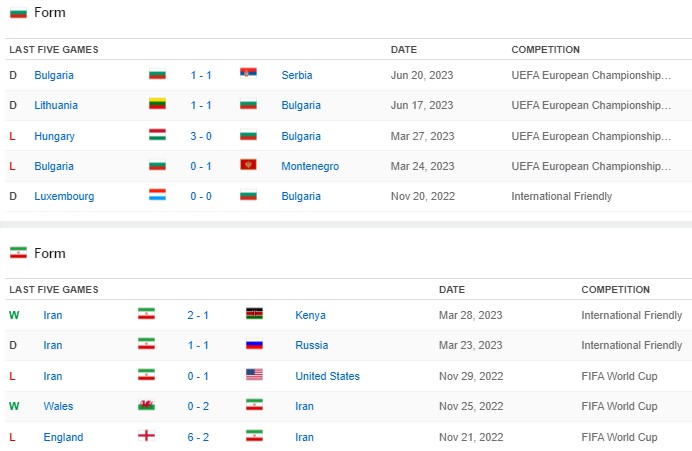Open the 2 - 1 Iran vs Kenya score
This screenshot has height=451, width=692.
[198, 315]
